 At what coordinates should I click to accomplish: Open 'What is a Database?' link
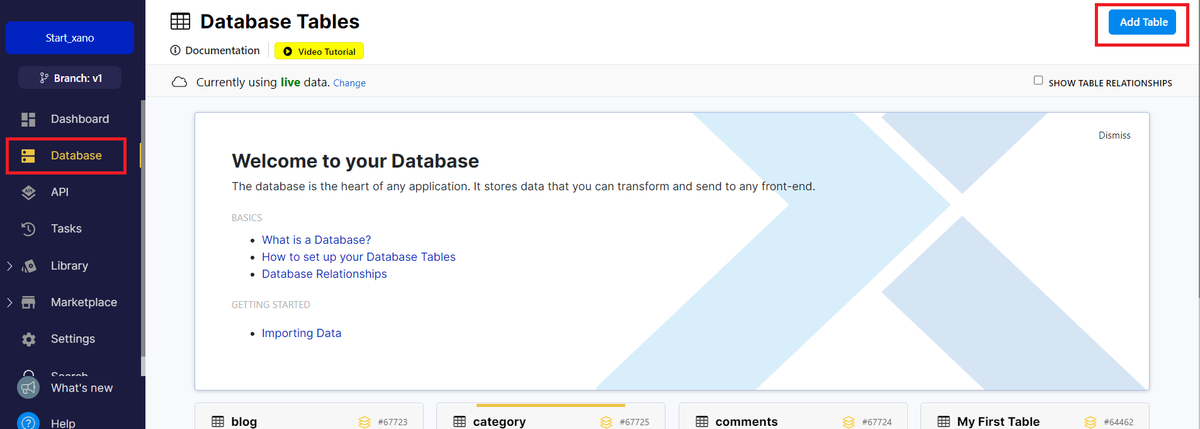[316, 240]
